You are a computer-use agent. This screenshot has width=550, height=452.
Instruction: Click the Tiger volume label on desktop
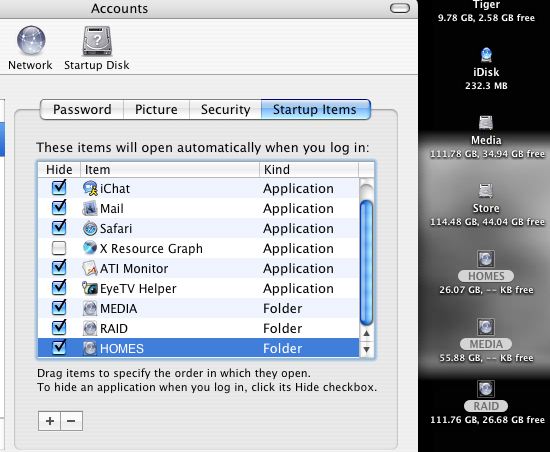pos(486,5)
